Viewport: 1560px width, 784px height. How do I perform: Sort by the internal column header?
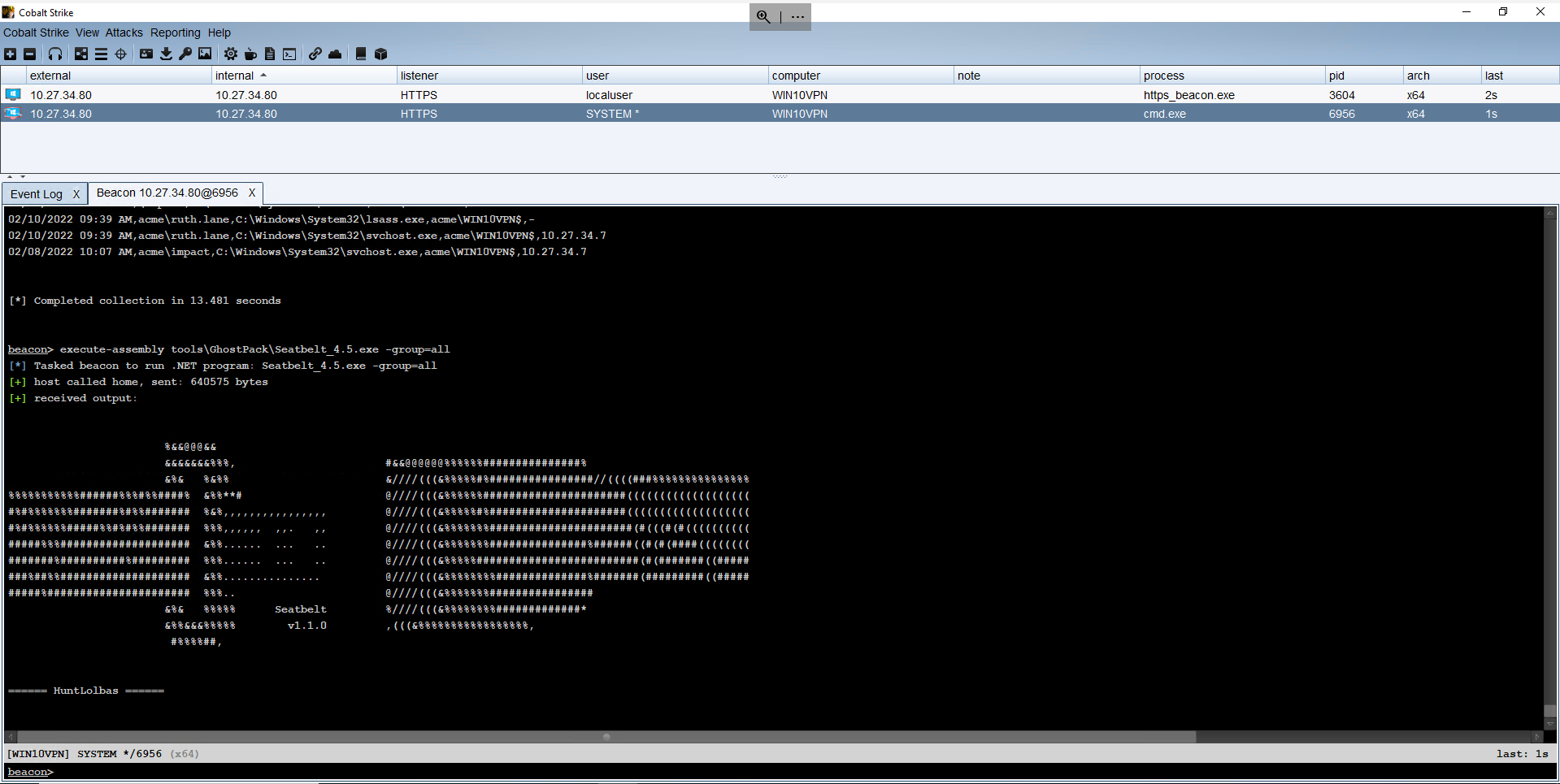[x=303, y=76]
